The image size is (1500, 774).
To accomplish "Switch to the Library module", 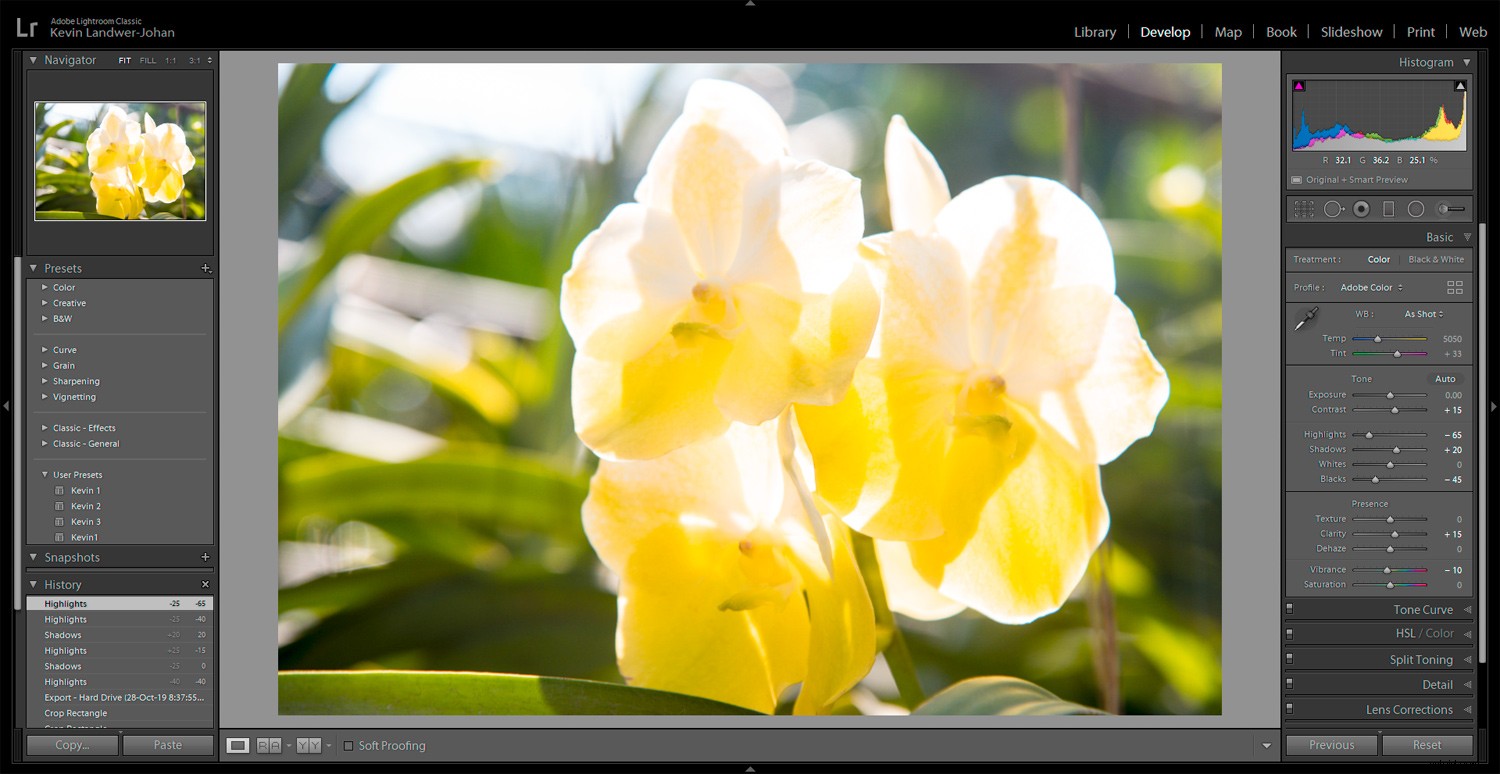I will (1094, 31).
